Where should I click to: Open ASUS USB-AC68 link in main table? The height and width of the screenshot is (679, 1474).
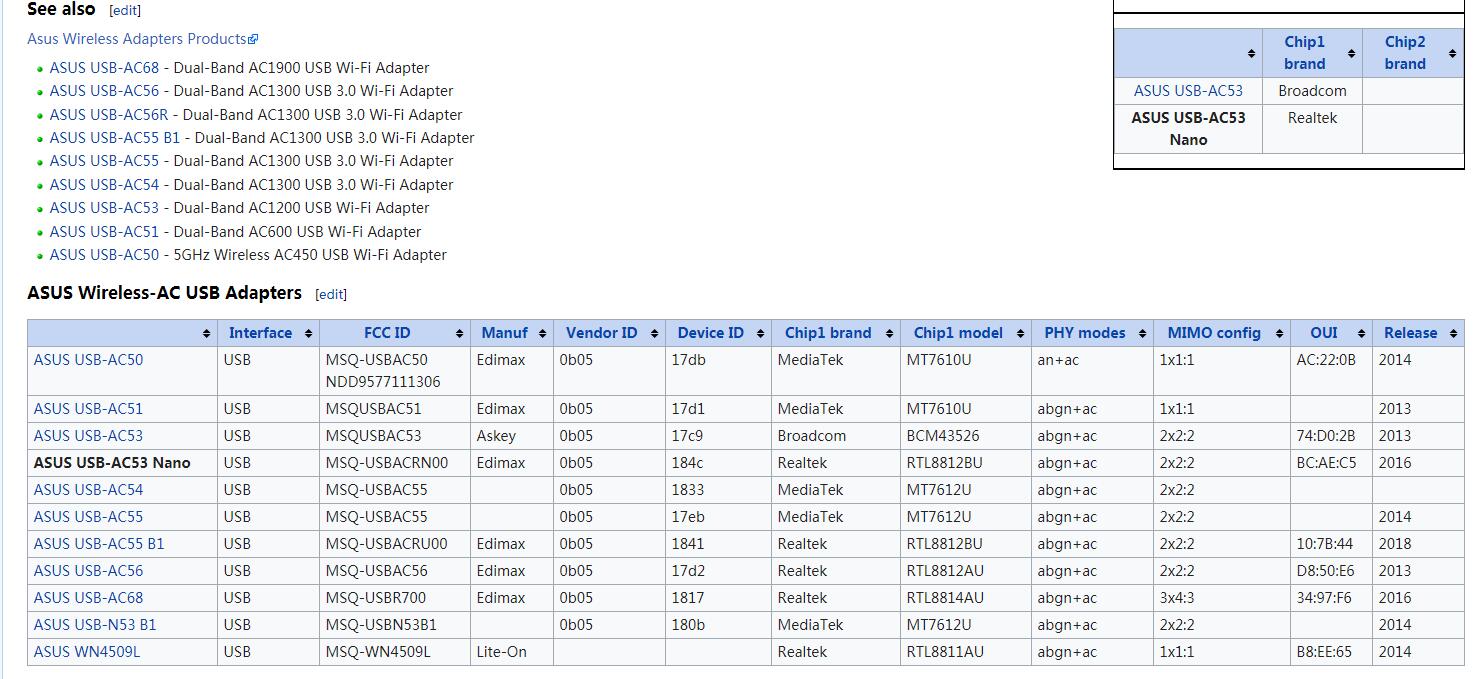point(88,598)
